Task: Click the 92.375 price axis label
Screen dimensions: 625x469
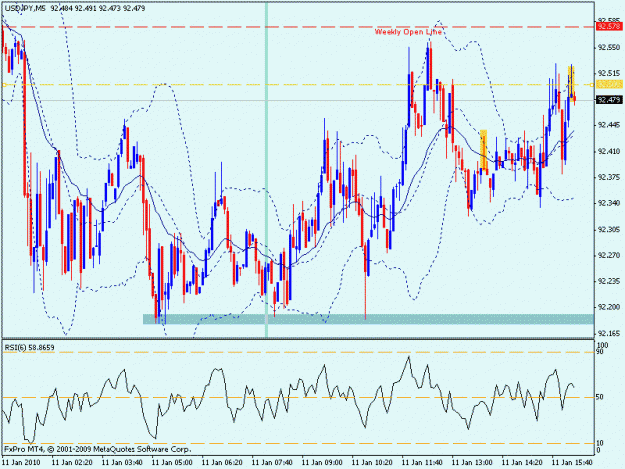Action: 609,177
